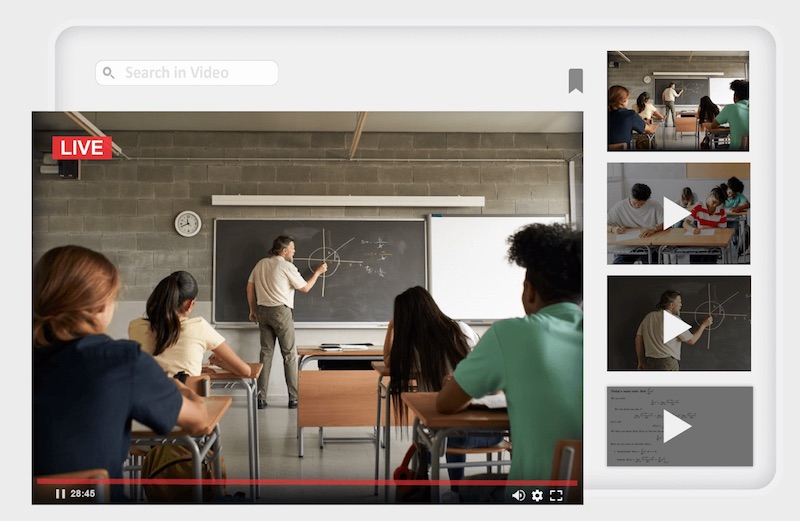Click the red video progress bar
800x521 pixels.
click(300, 481)
